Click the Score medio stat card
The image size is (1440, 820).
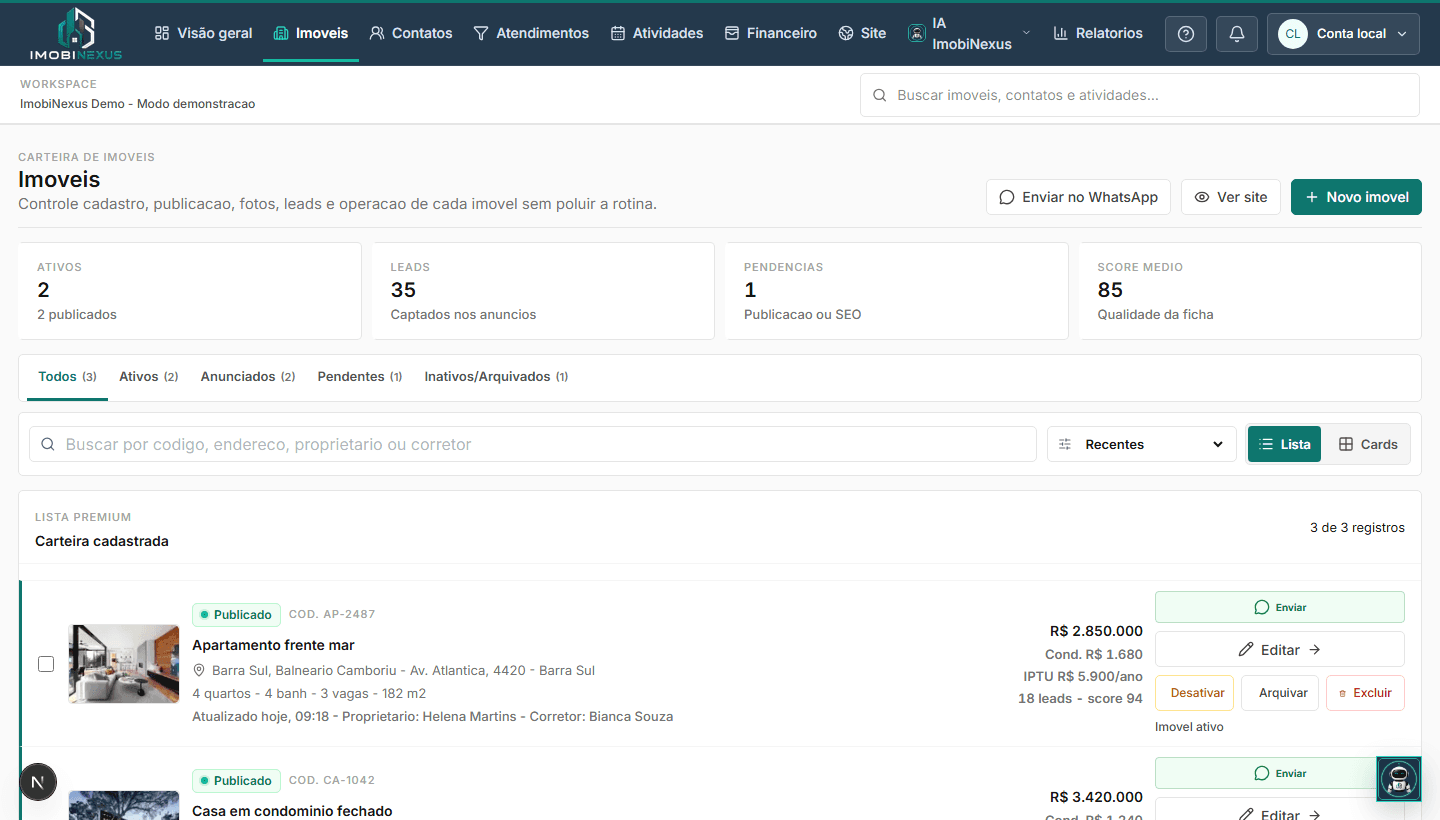point(1250,291)
